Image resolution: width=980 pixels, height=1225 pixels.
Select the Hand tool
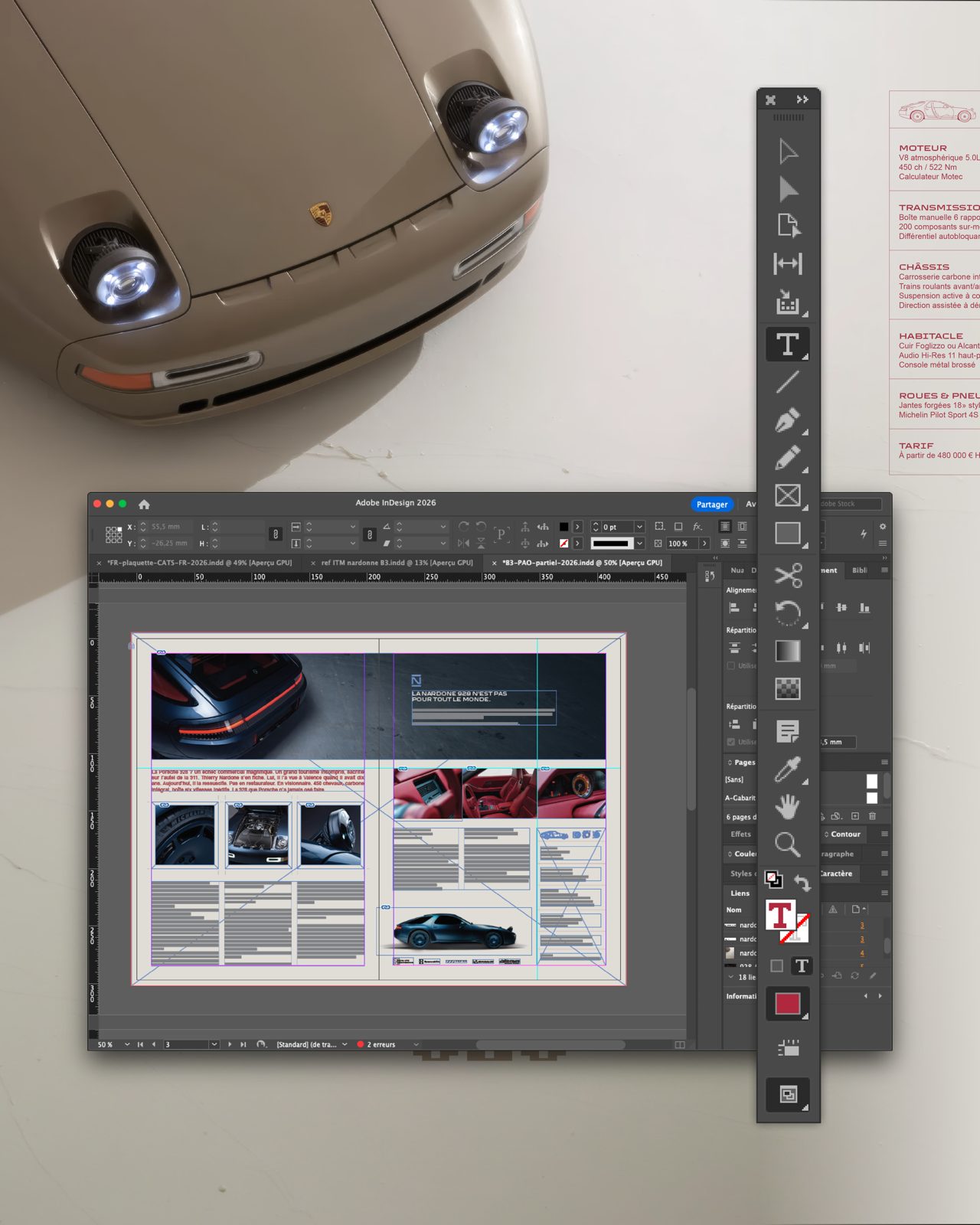pyautogui.click(x=788, y=806)
